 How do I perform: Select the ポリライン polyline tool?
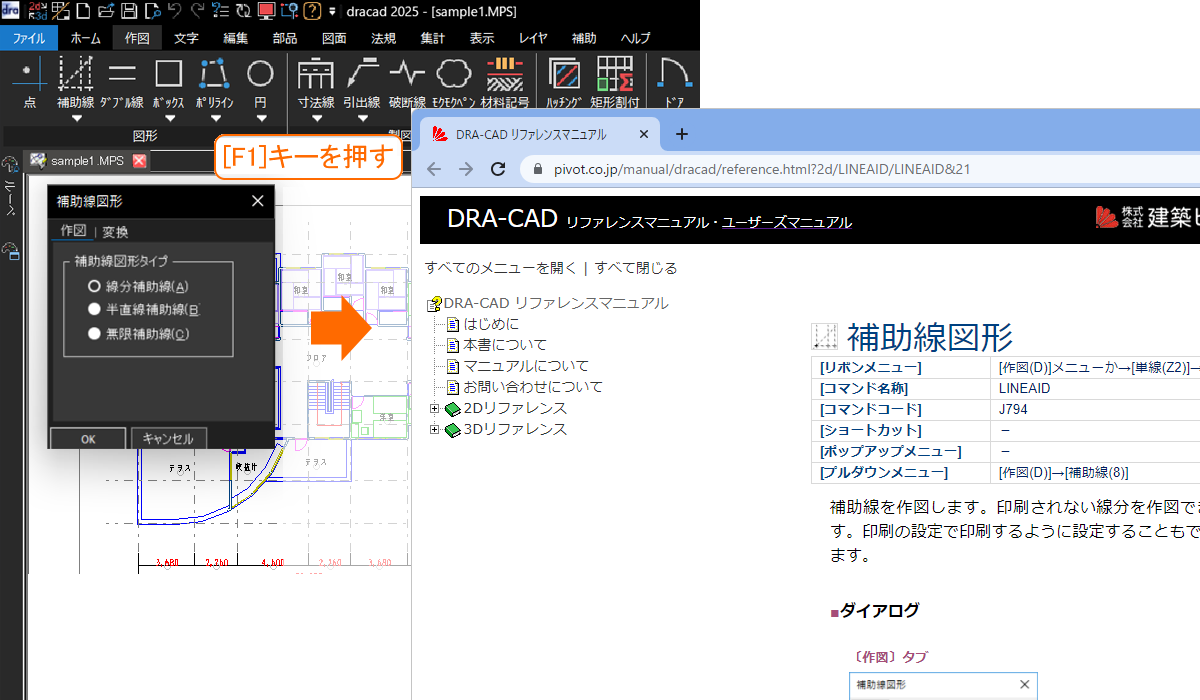tap(215, 82)
